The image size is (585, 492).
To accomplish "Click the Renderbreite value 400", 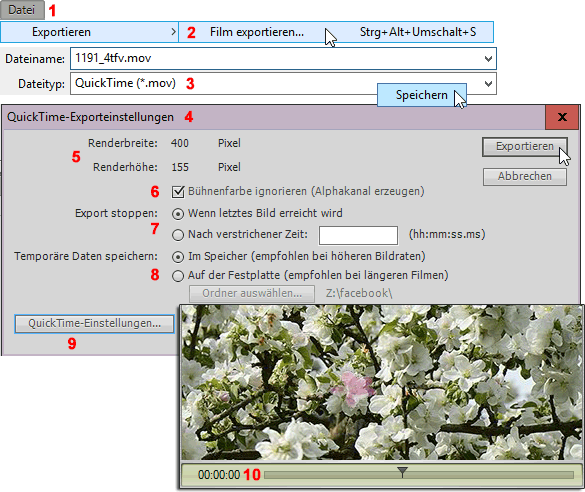I will click(180, 143).
